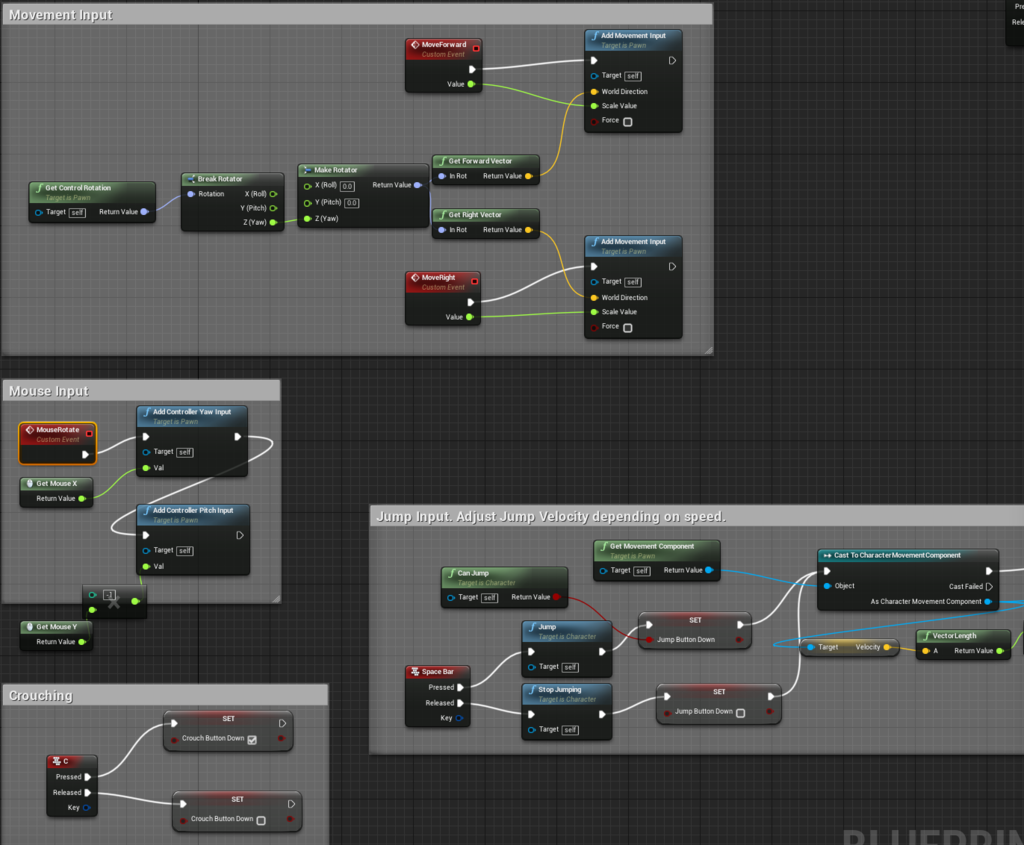1024x845 pixels.
Task: Click the Break Rotator node header icon
Action: point(189,178)
